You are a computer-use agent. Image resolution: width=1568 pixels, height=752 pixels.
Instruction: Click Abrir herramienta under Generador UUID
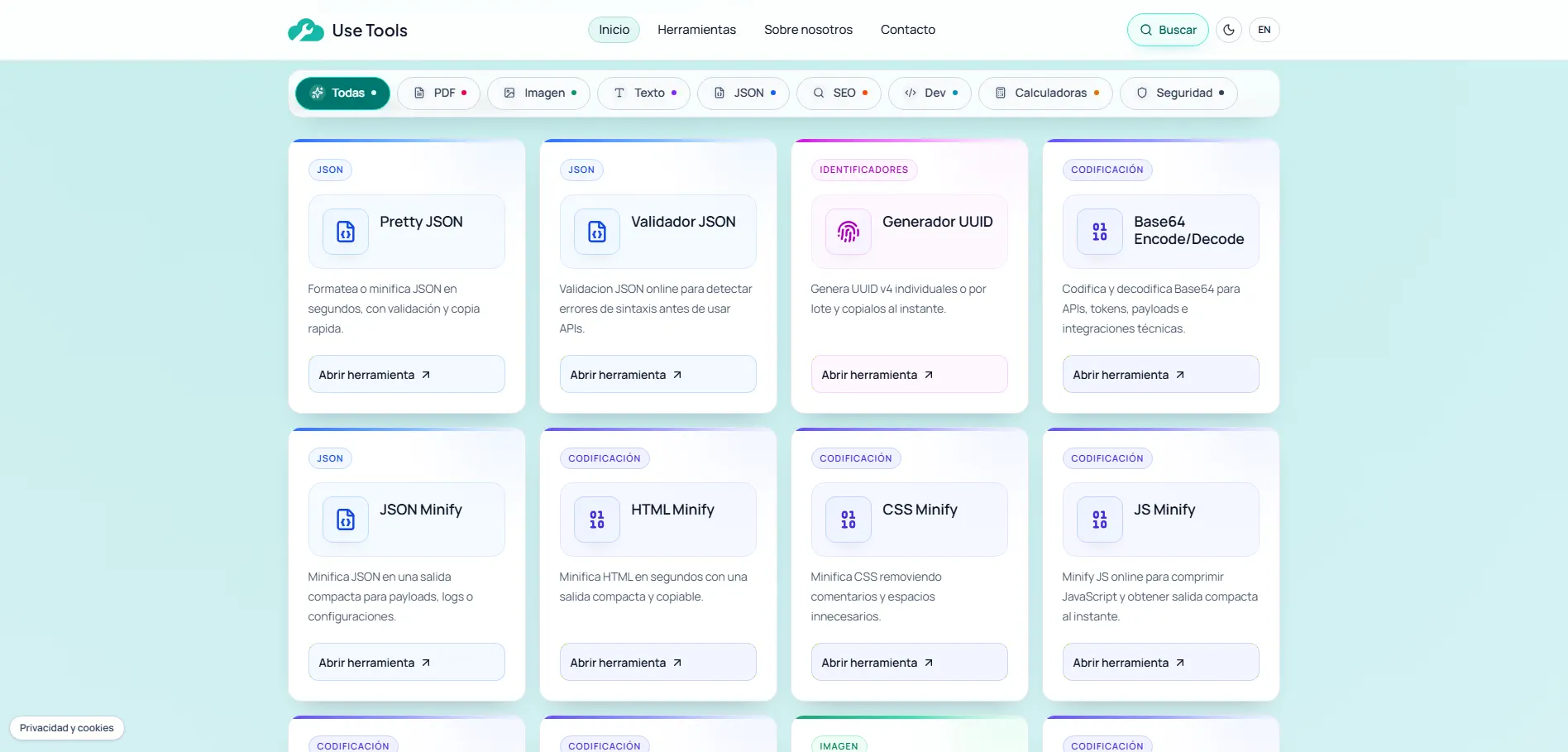coord(909,374)
